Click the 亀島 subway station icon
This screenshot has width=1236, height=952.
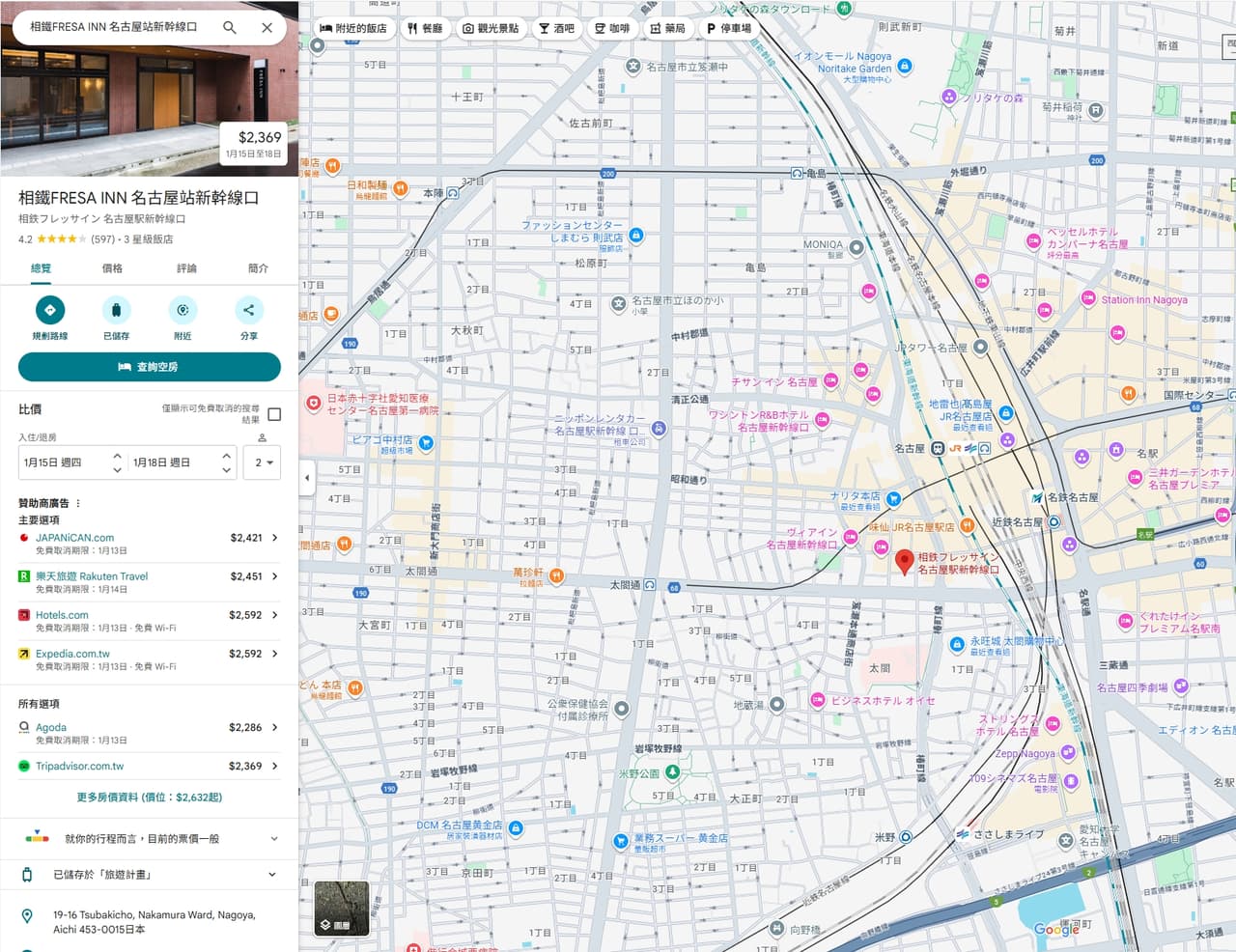click(798, 174)
